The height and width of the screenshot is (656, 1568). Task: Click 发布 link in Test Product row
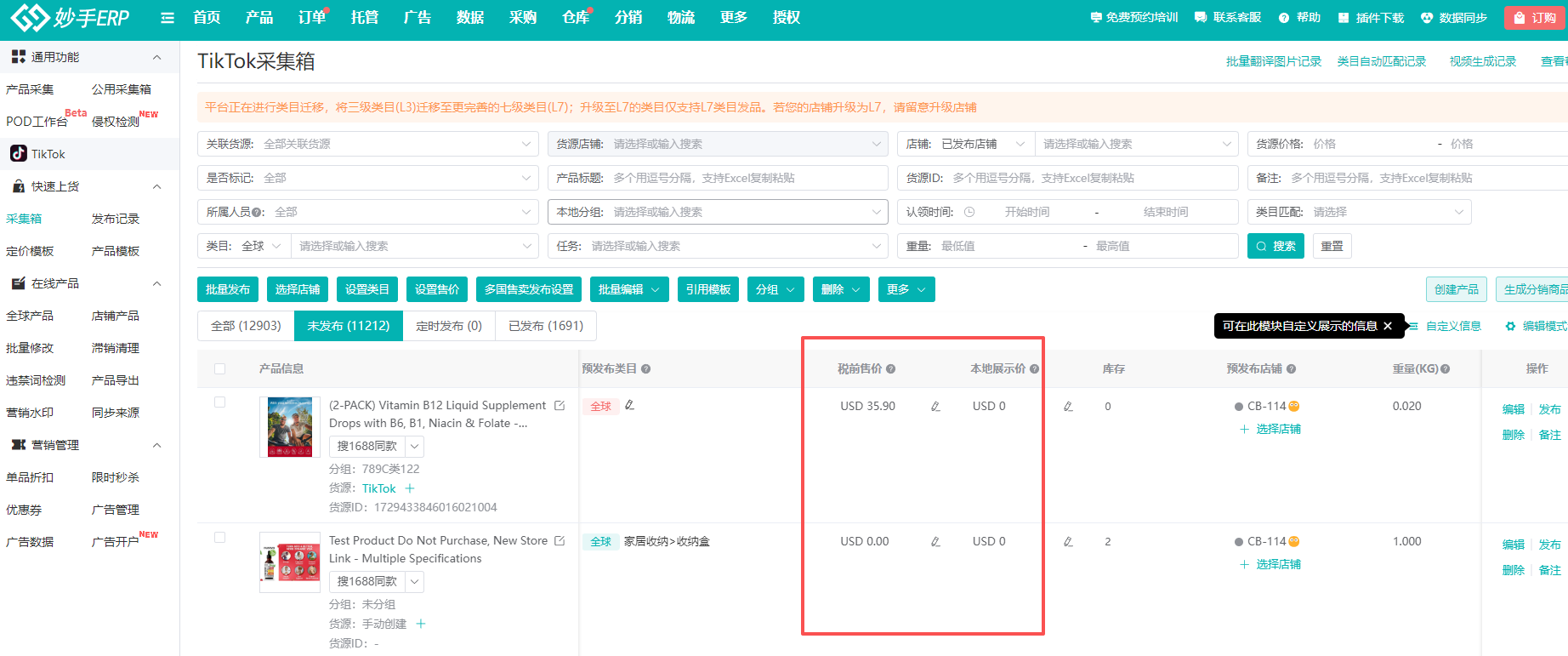1550,545
